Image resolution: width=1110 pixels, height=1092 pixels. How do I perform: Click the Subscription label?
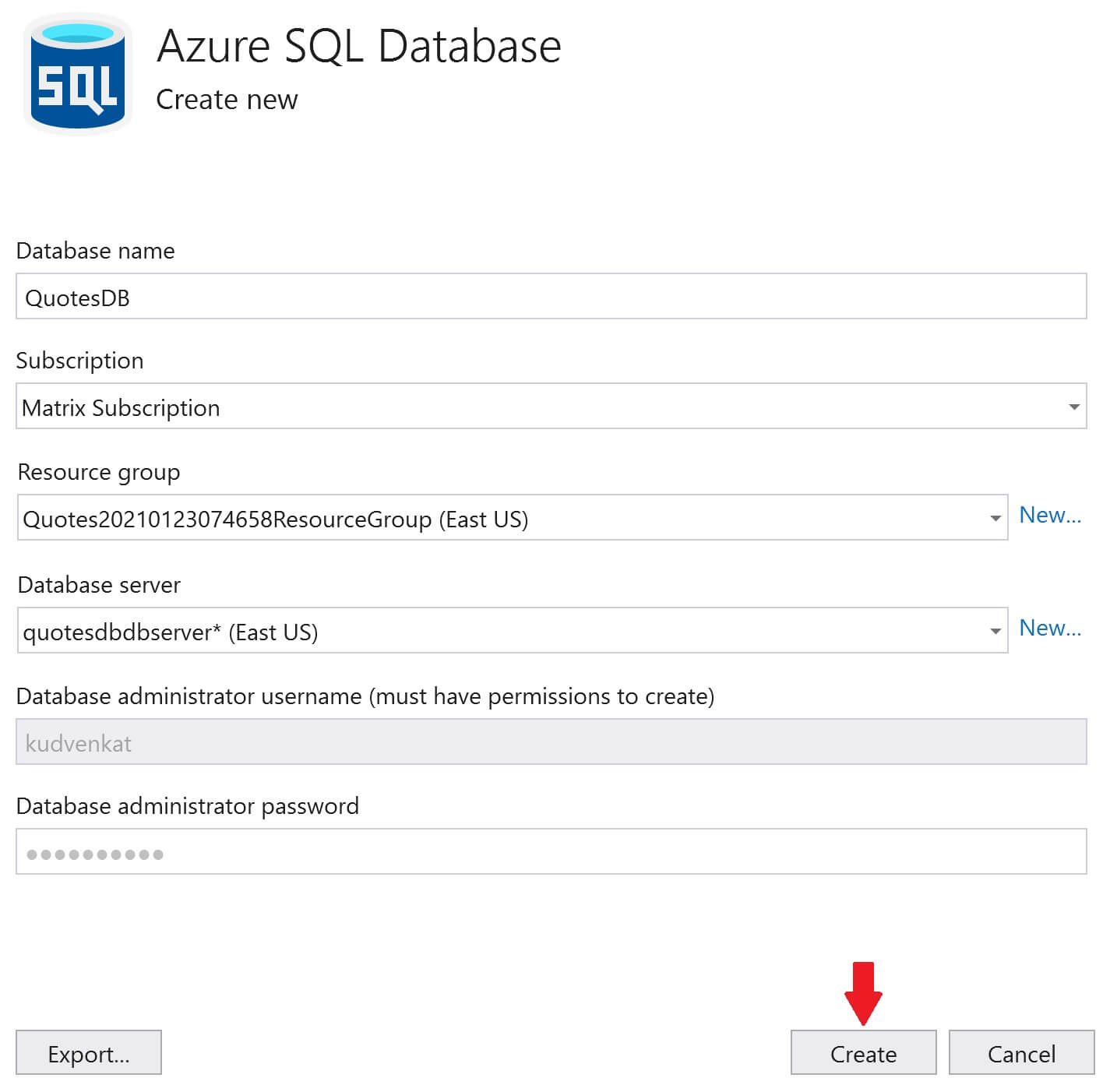click(79, 361)
